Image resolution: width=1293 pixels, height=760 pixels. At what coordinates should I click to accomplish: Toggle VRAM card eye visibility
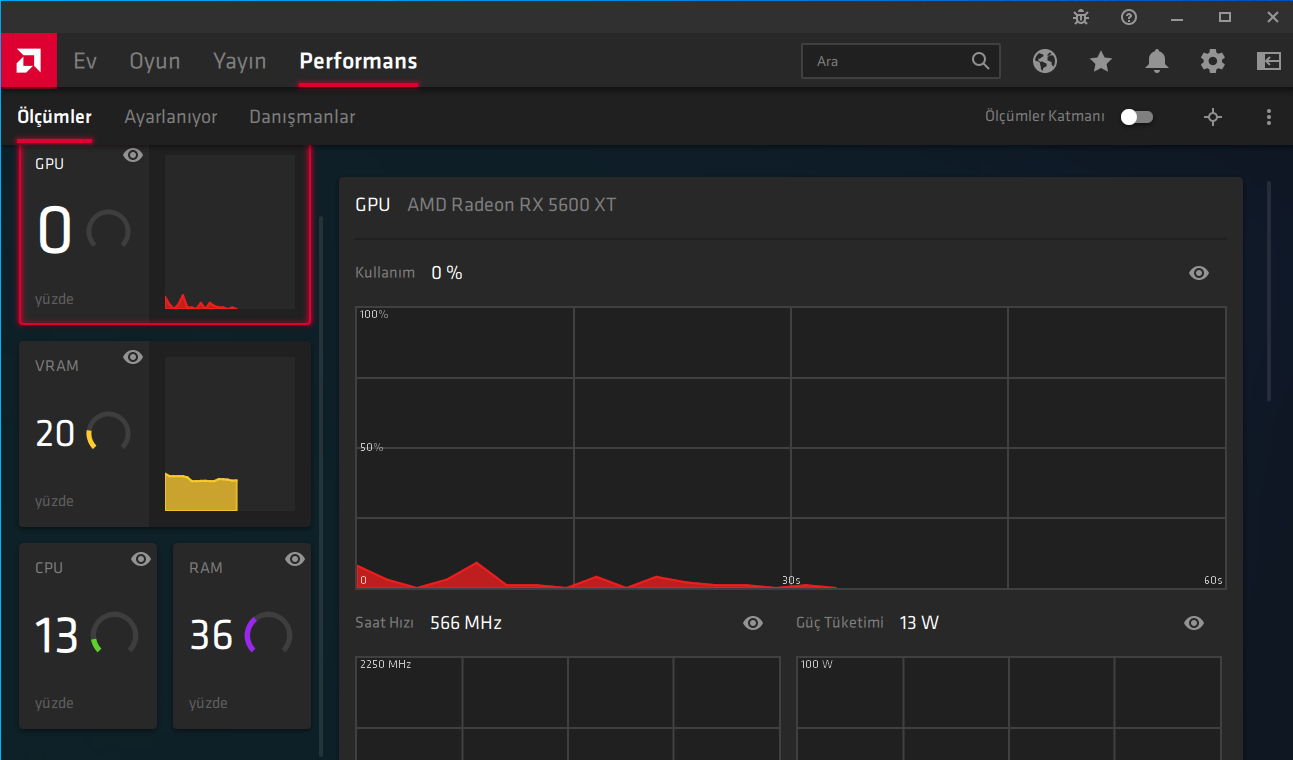point(133,357)
